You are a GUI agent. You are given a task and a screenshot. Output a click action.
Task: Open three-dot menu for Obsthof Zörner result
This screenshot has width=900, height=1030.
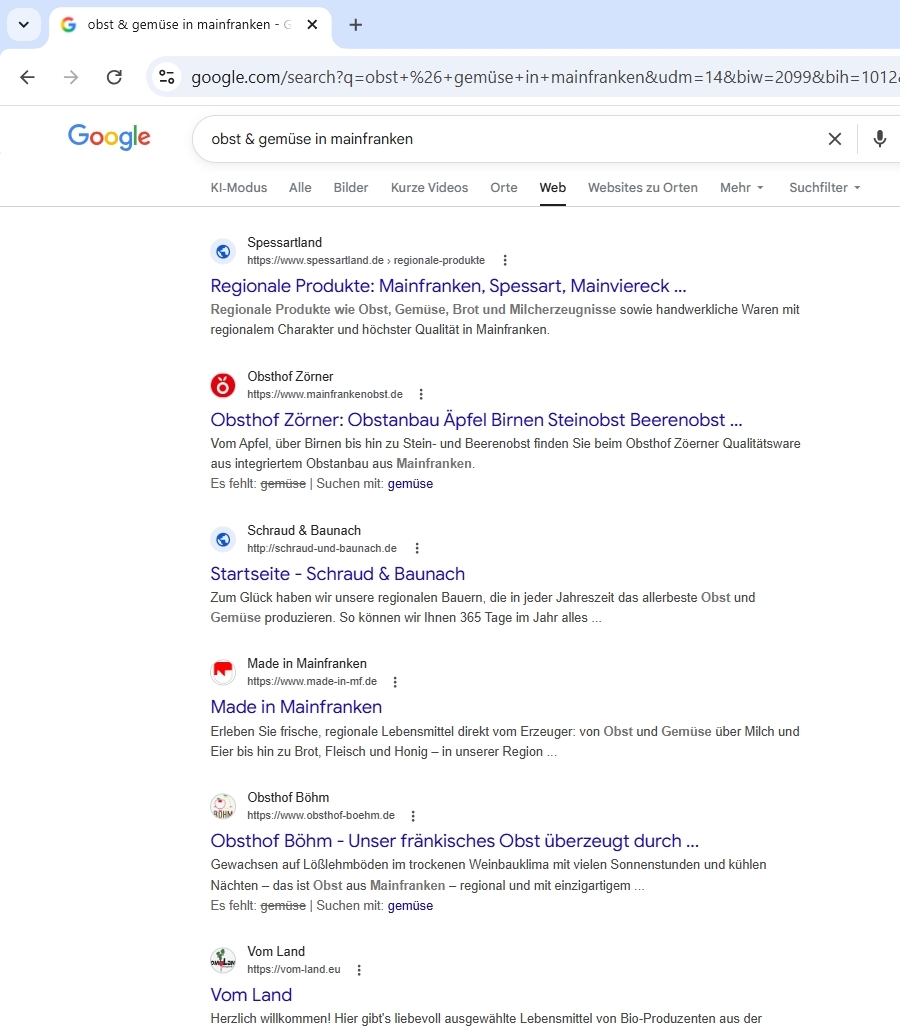click(x=421, y=394)
